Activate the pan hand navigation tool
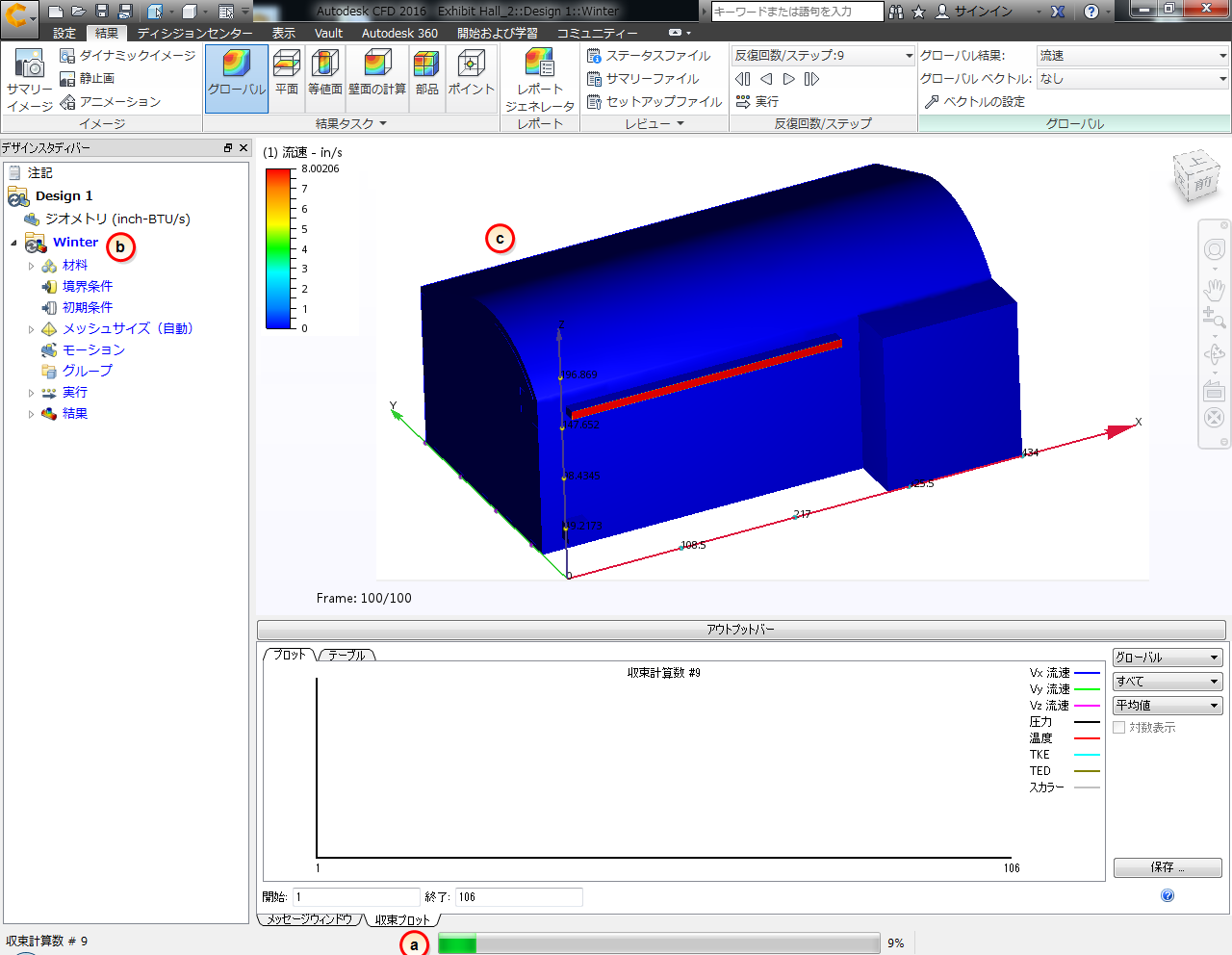 1214,288
